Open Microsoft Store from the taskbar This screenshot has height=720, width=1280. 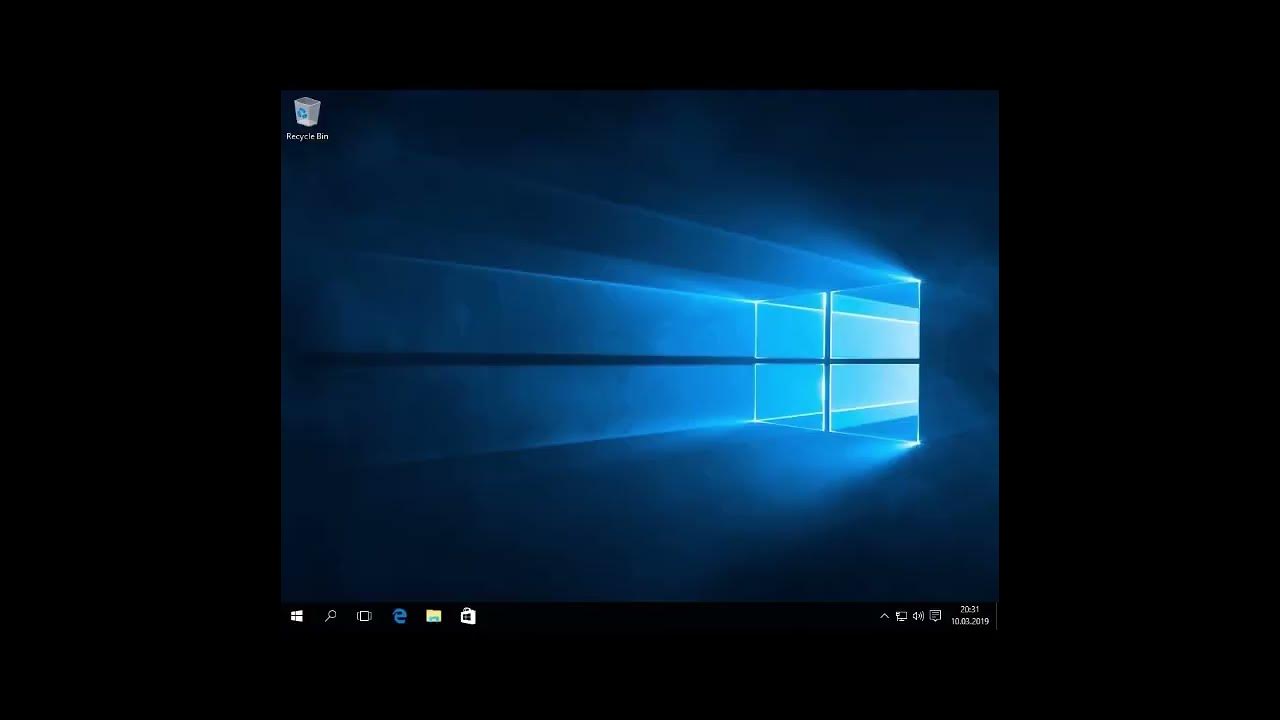click(467, 617)
